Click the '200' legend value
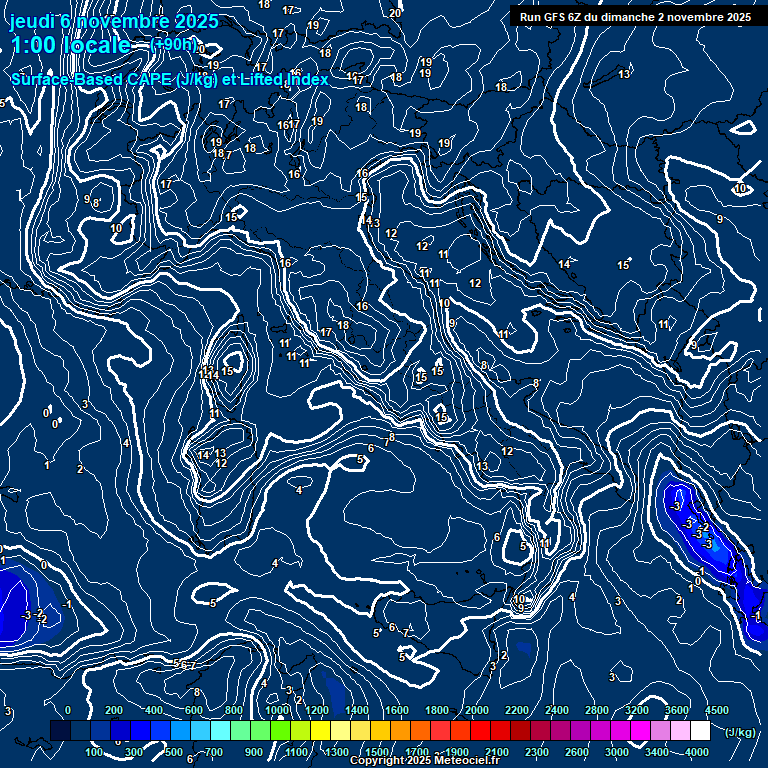 tap(114, 710)
